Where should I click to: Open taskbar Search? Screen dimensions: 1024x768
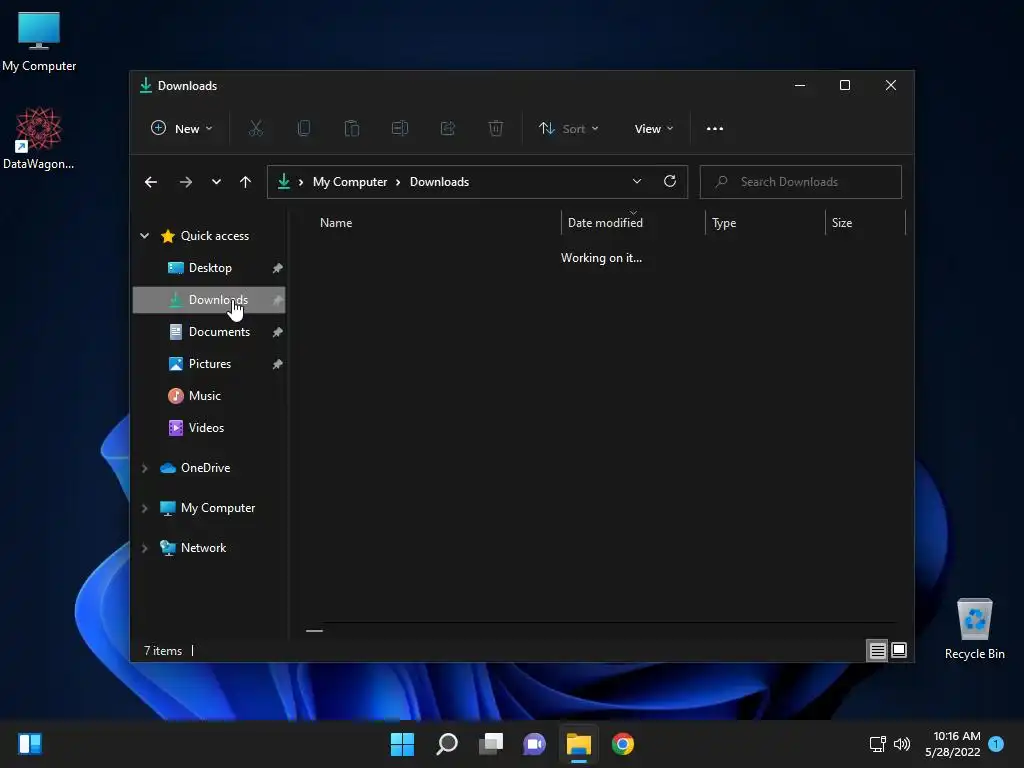pos(447,744)
